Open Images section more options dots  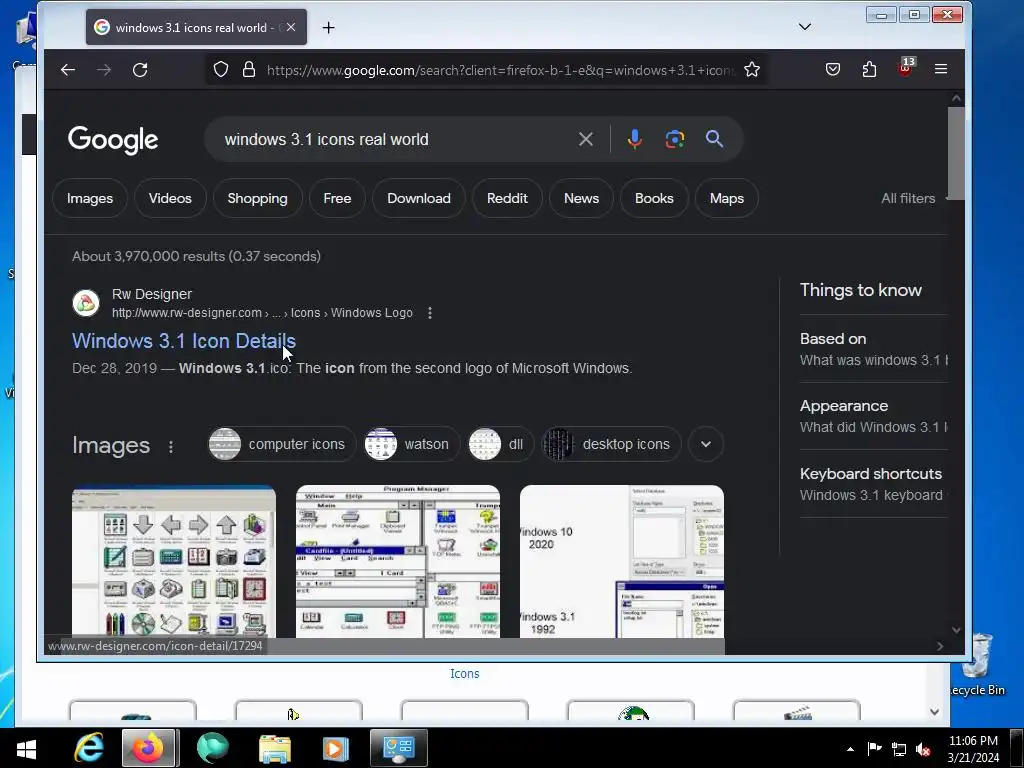pos(171,447)
